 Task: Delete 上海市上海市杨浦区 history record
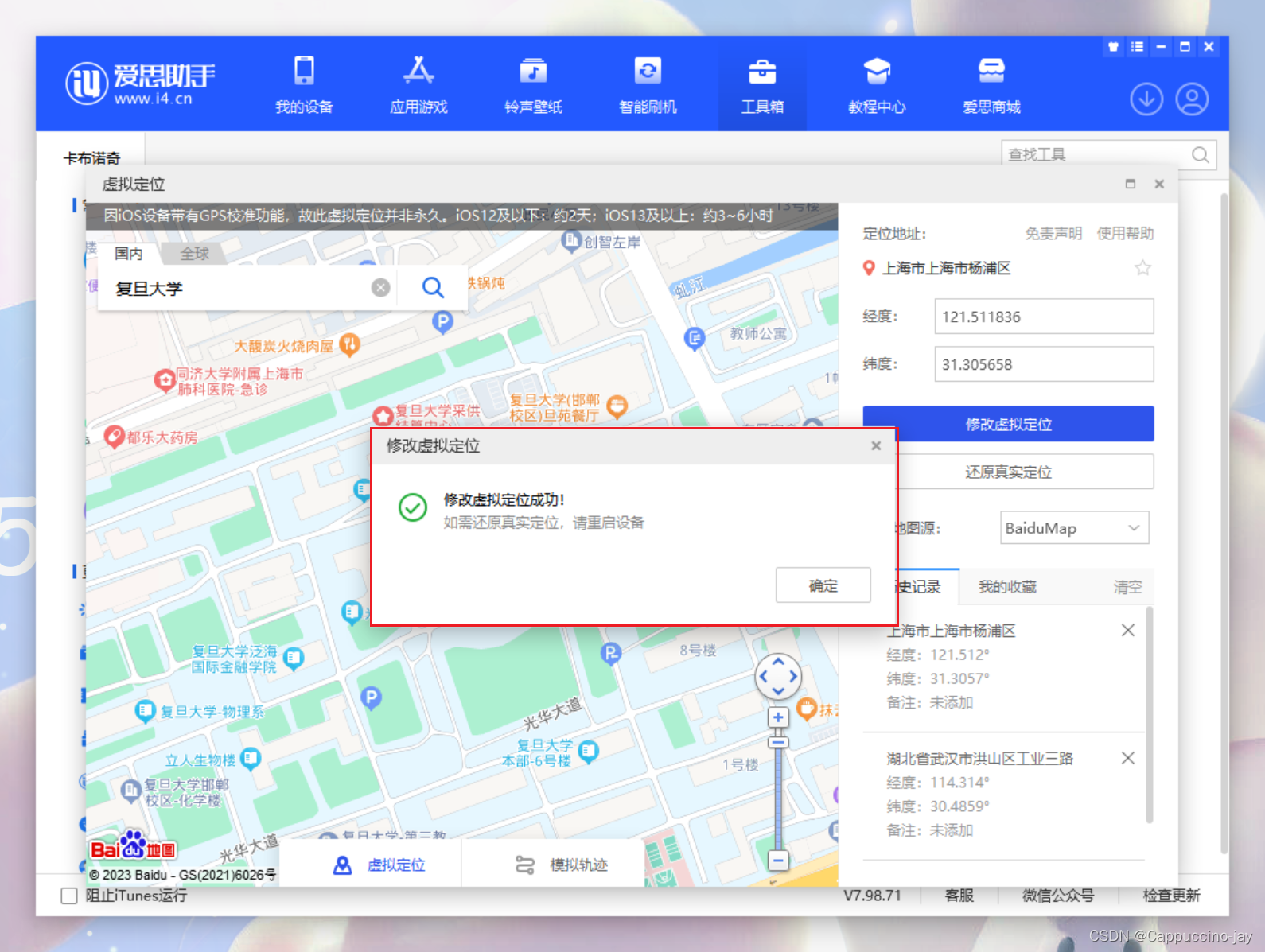[x=1127, y=631]
